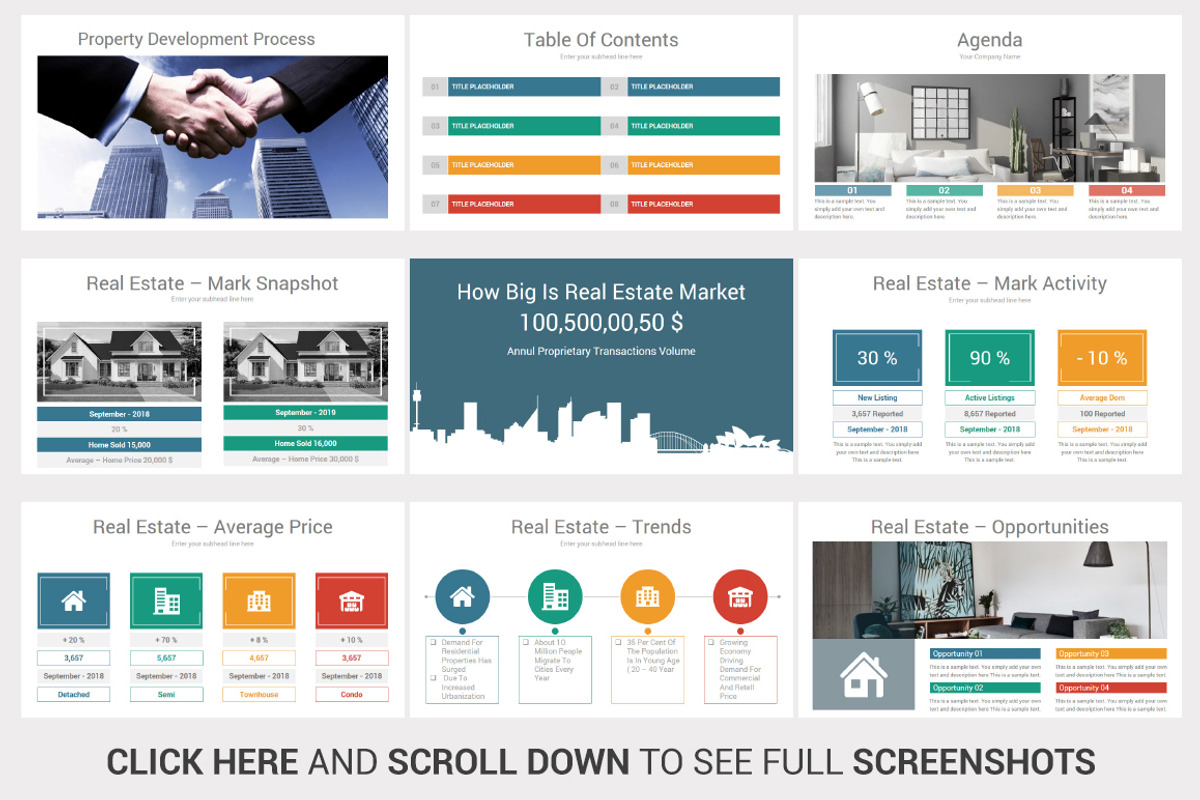Click 'Real Estate – Trends' title

pos(601,527)
